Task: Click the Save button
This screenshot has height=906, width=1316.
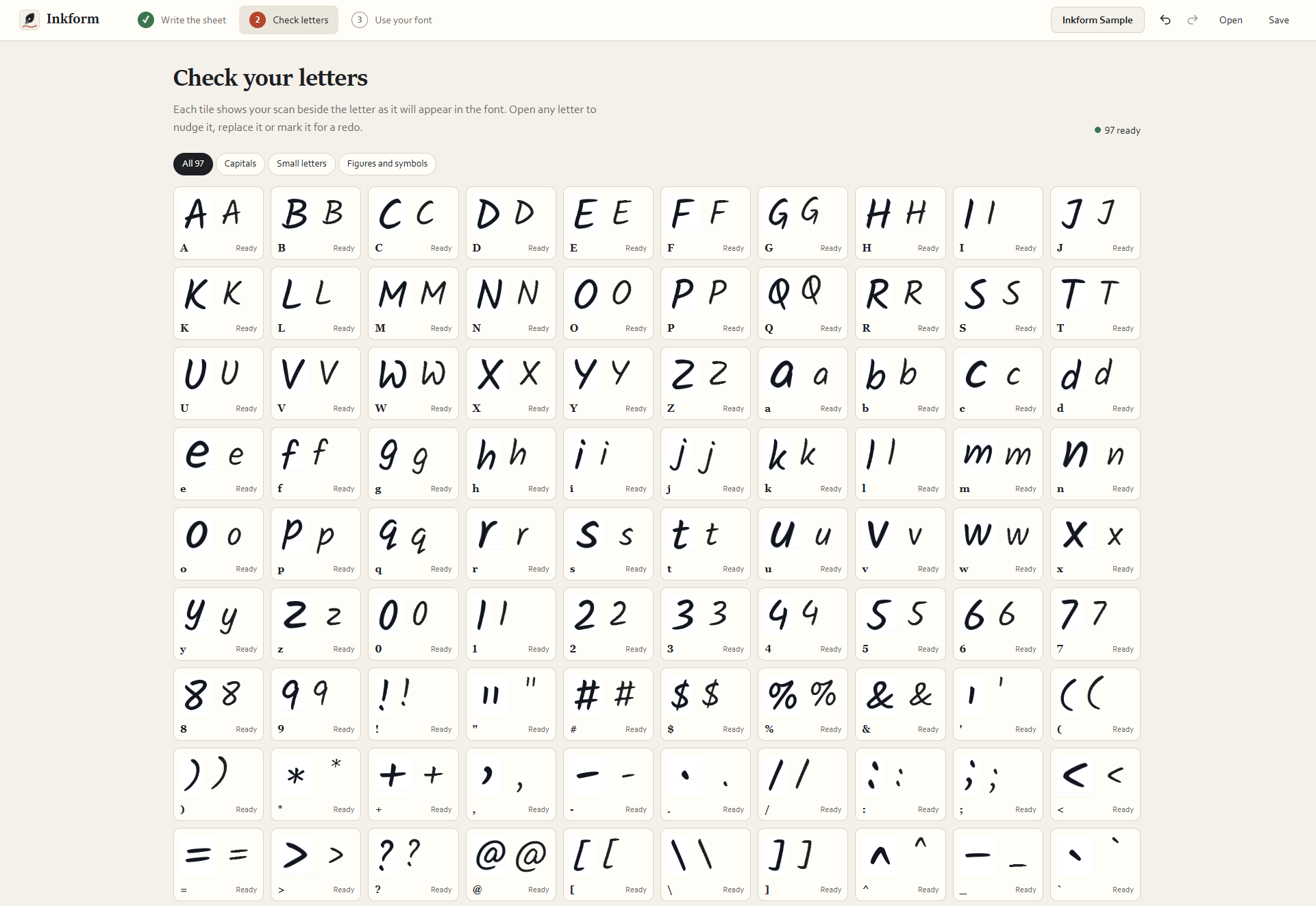Action: [1278, 20]
